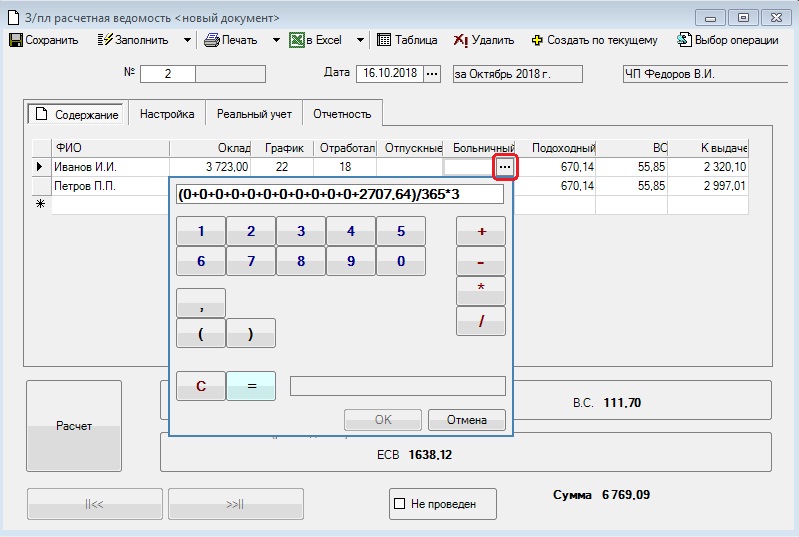799x537 pixels.
Task: Click the Fill (Заполнить) toolbar icon
Action: [x=106, y=40]
